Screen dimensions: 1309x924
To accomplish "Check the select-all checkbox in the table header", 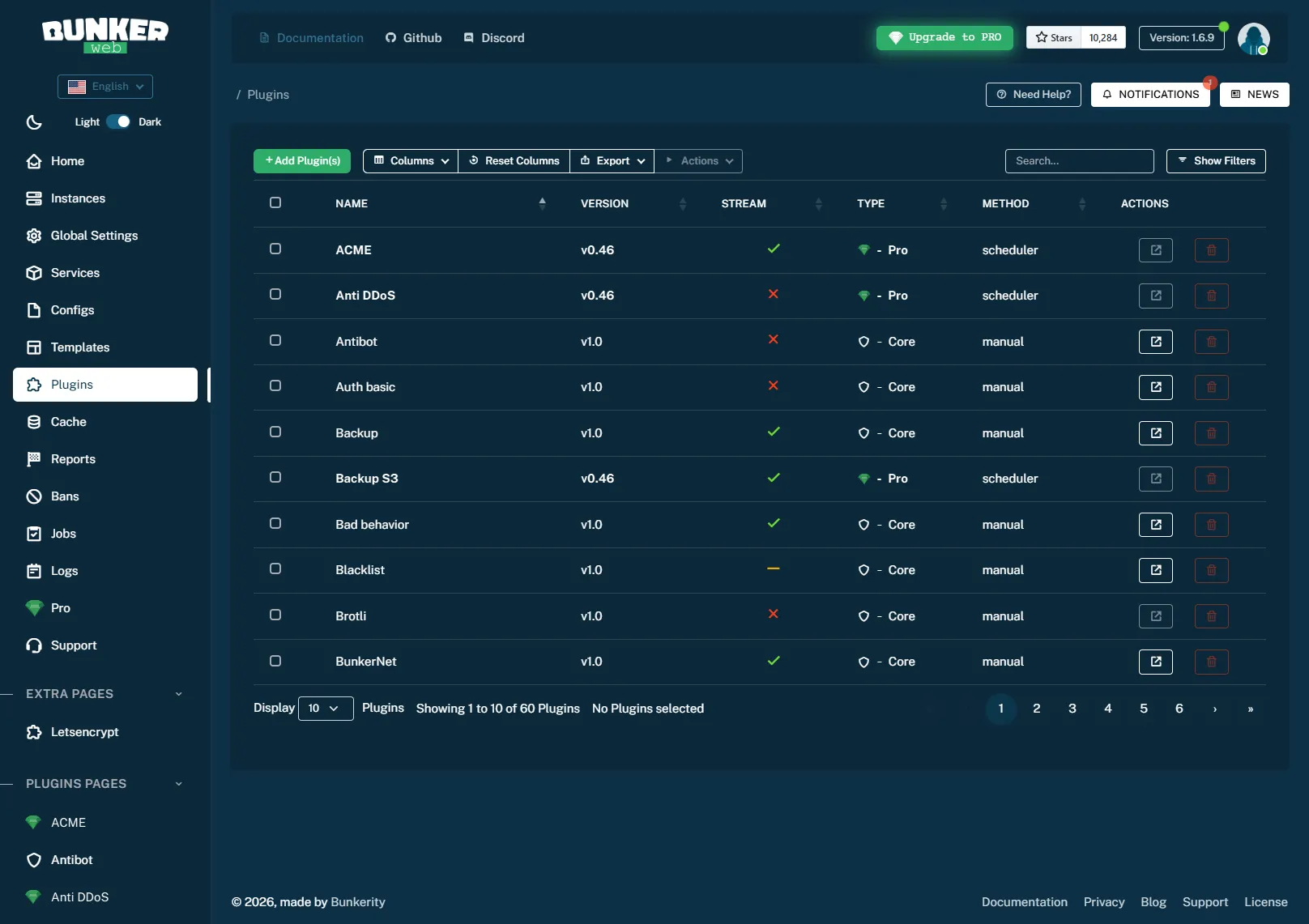I will (275, 203).
